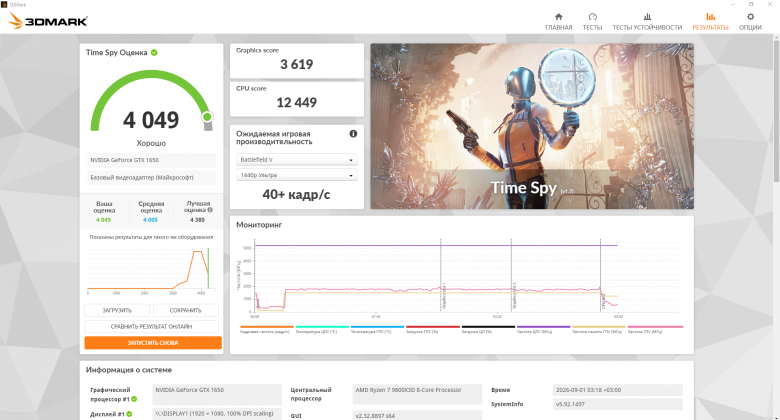The height and width of the screenshot is (420, 780).
Task: Click the Сохранить button
Action: (x=186, y=310)
